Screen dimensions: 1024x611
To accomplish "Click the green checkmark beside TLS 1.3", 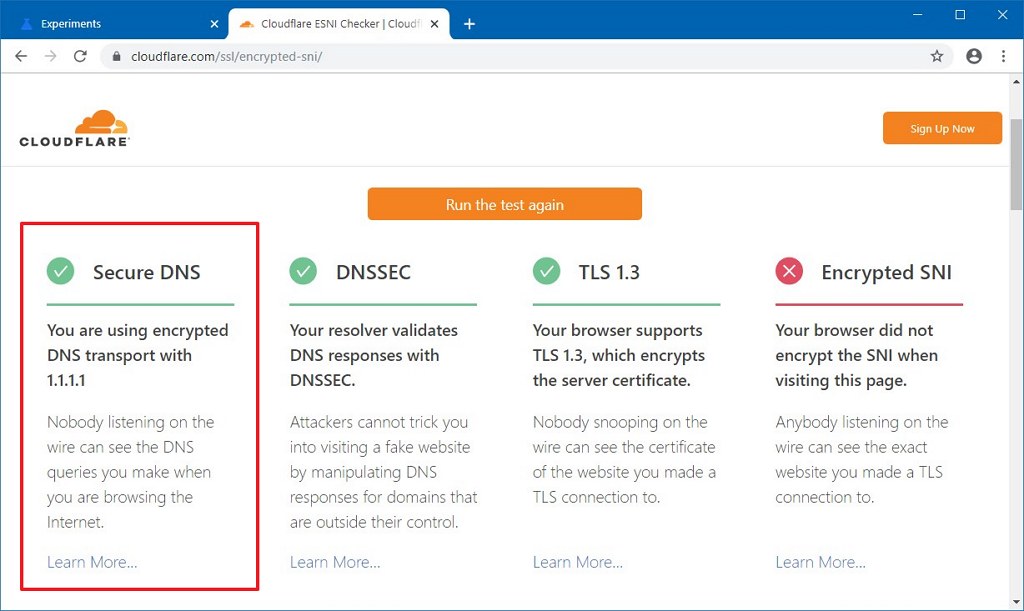I will [546, 271].
